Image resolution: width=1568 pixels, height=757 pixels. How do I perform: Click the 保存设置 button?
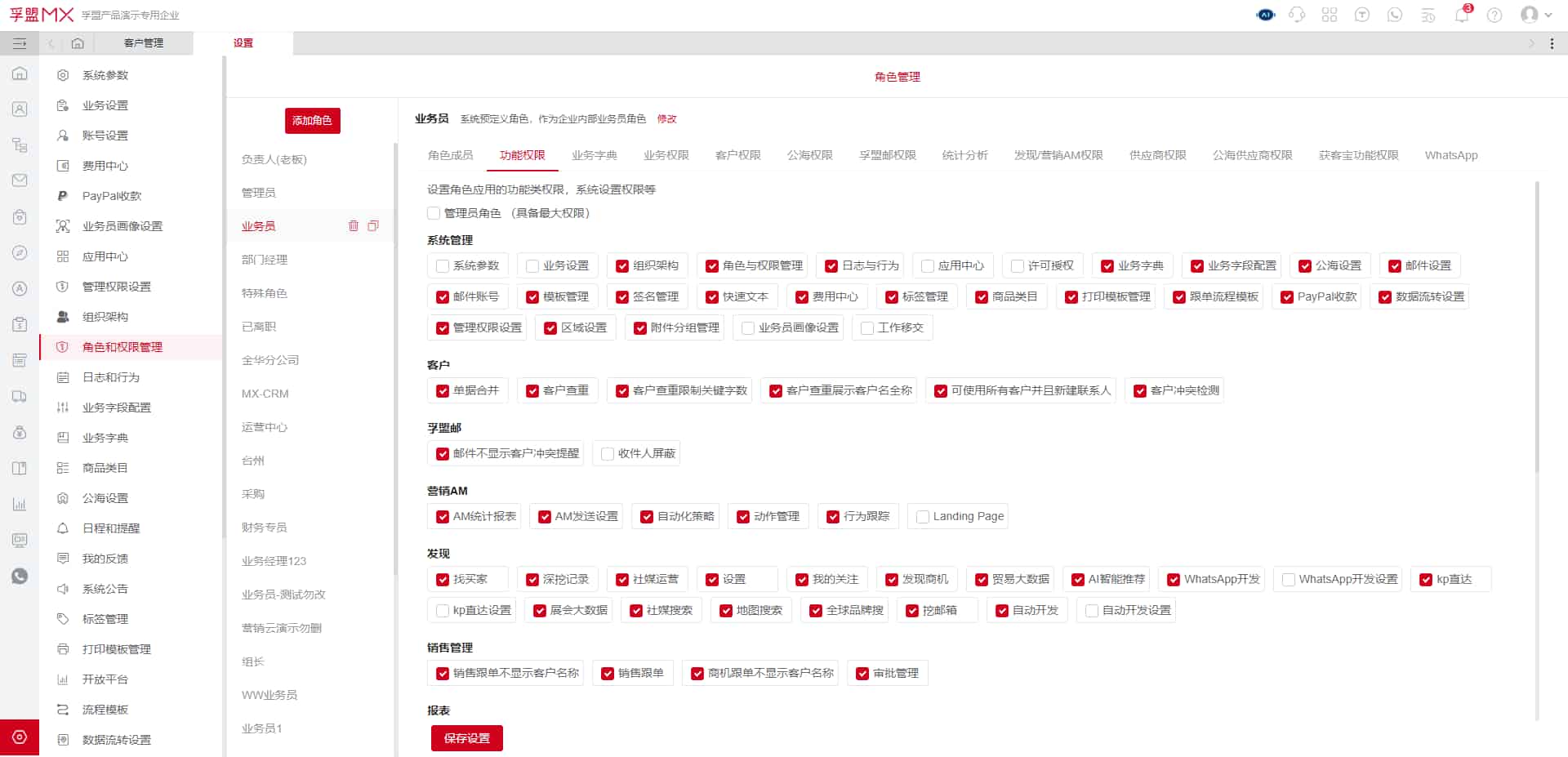click(466, 738)
